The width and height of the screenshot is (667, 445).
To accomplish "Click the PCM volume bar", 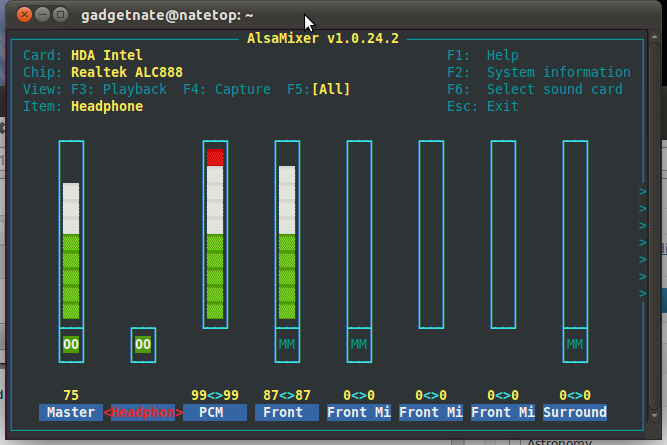I will [215, 234].
